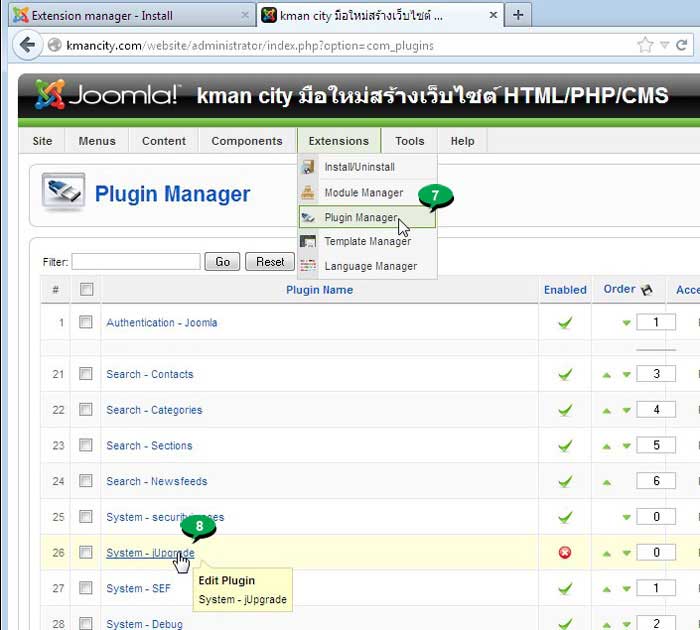700x630 pixels.
Task: Click the Plugin Manager USB plug icon
Action: [x=63, y=192]
